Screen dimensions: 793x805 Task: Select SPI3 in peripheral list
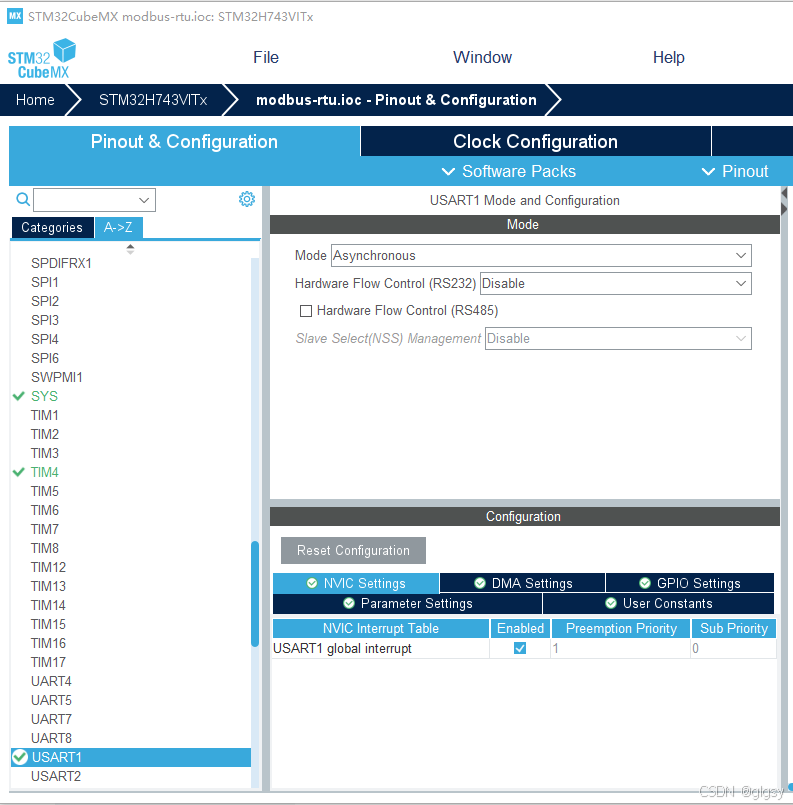click(45, 320)
